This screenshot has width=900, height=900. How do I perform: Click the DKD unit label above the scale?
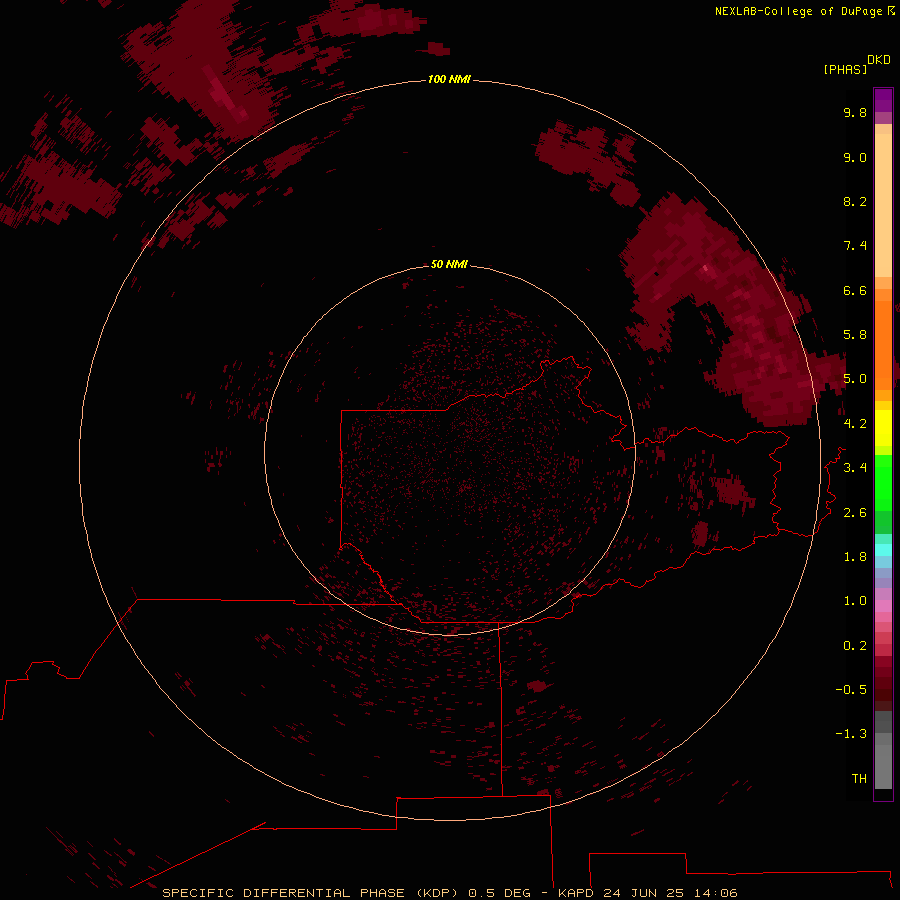click(879, 59)
